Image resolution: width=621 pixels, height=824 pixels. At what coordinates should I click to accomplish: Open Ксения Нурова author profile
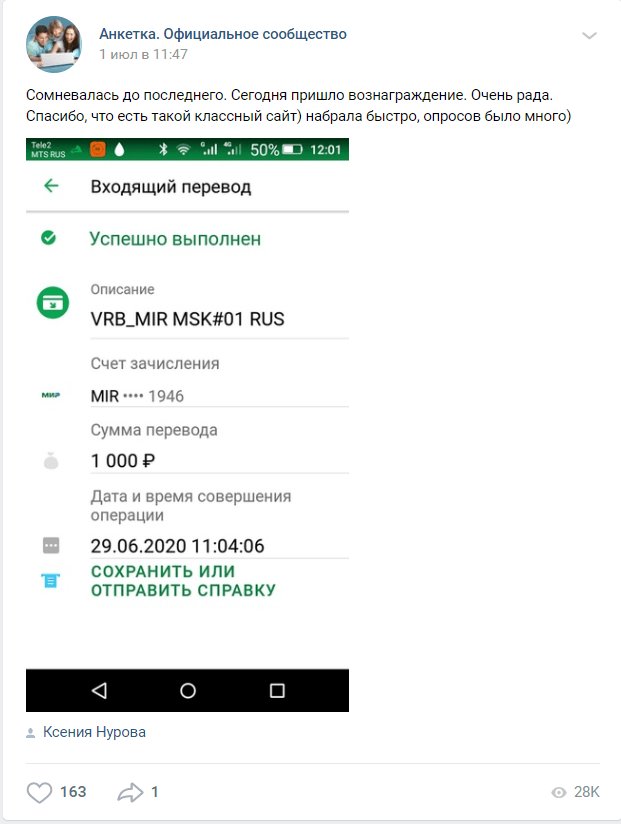coord(94,732)
